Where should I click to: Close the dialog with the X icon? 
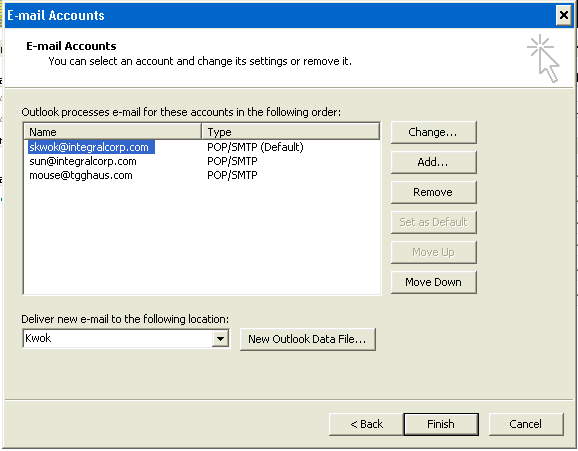point(564,15)
